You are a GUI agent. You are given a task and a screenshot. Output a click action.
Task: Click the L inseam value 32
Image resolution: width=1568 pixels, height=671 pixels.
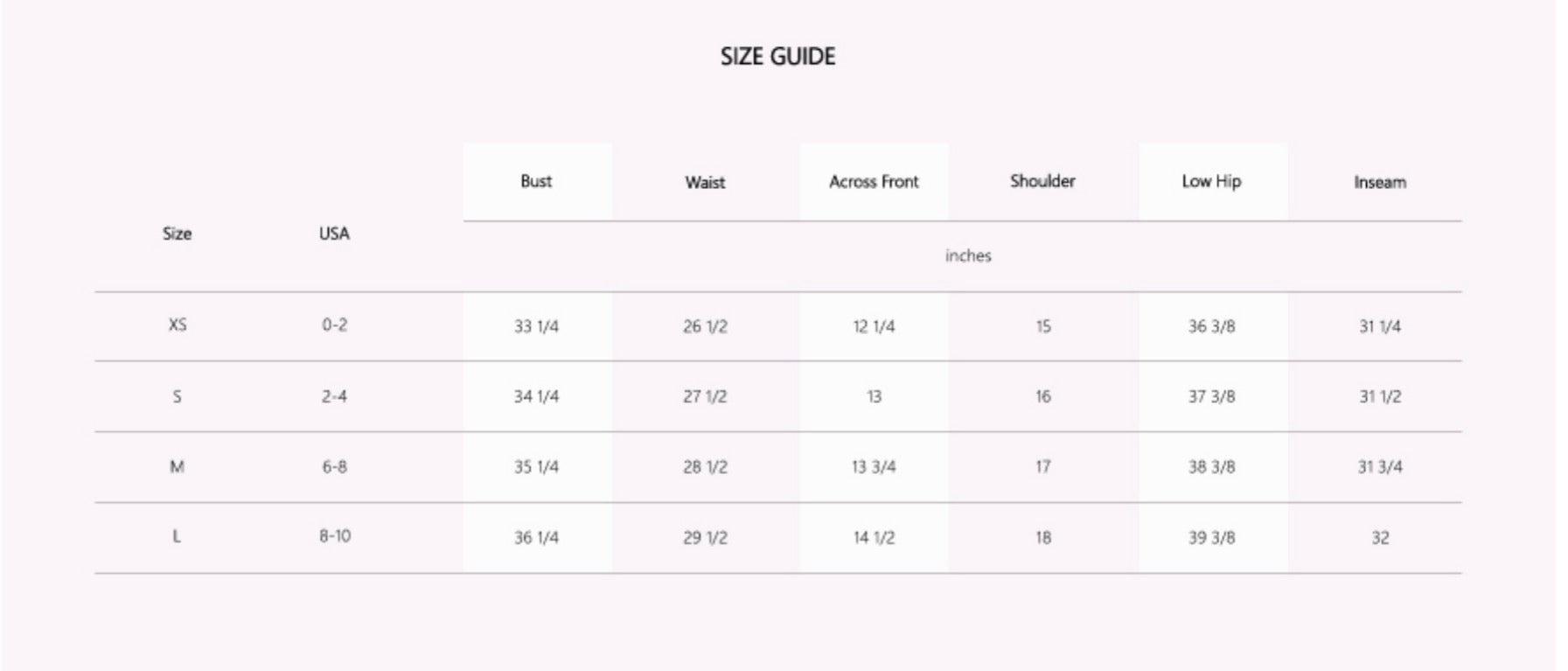tap(1380, 537)
